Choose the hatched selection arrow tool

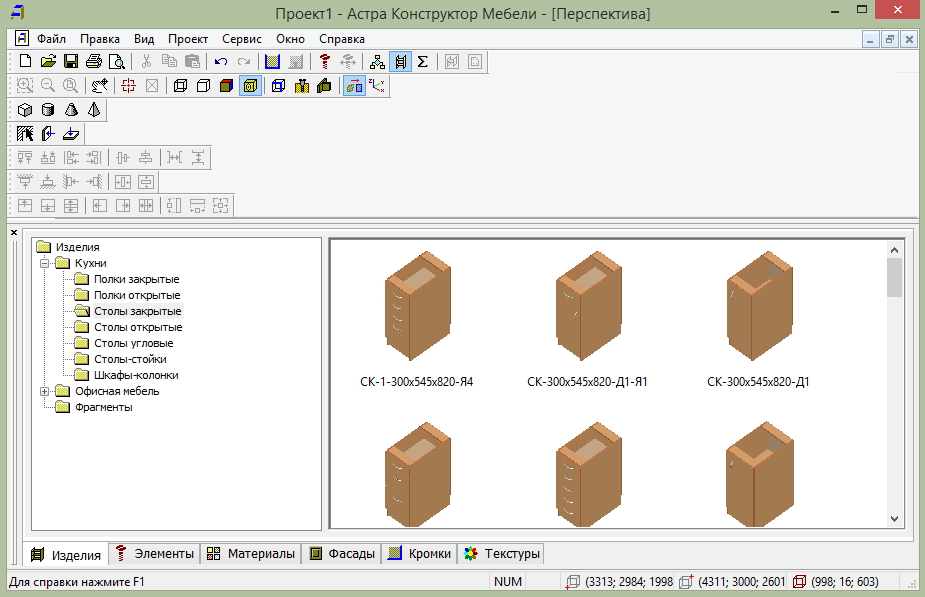click(x=25, y=134)
